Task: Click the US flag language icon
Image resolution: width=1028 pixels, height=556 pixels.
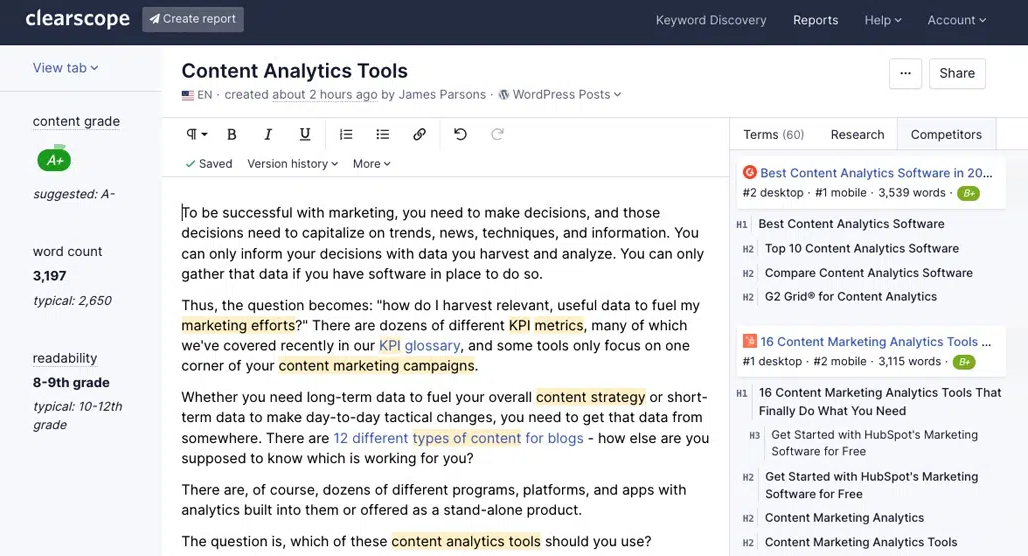Action: (188, 95)
